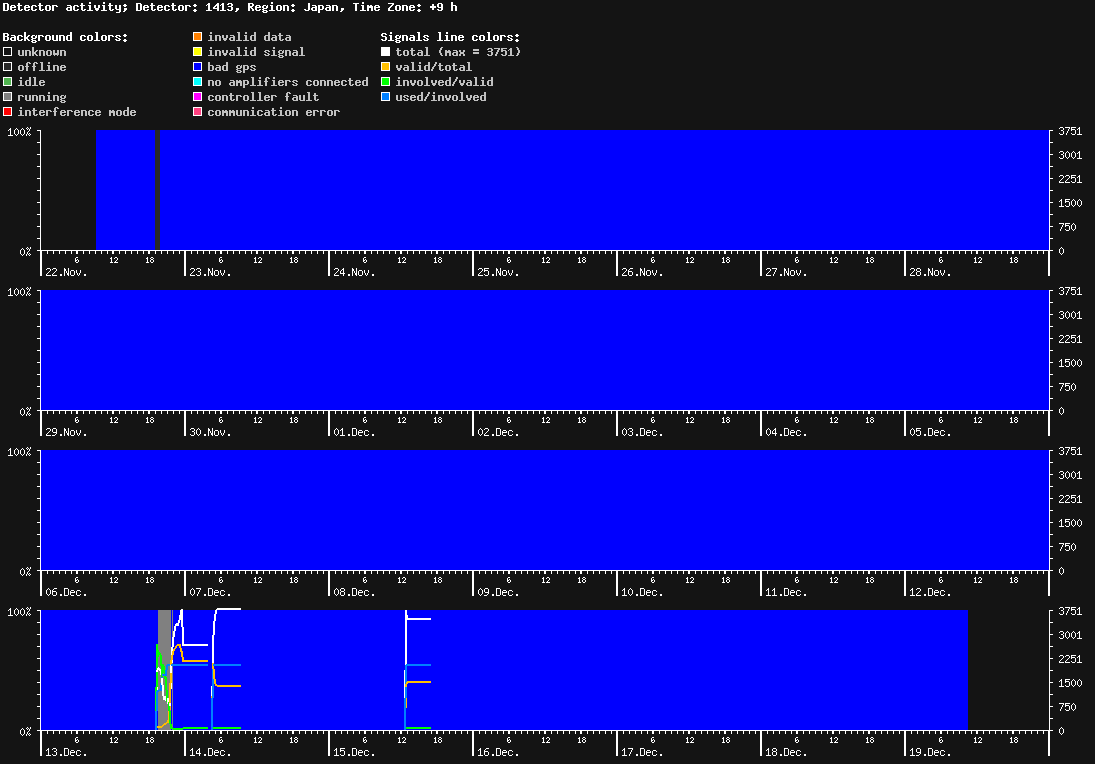Select the 14.Dec. date marker
This screenshot has height=764, width=1095.
[x=211, y=752]
